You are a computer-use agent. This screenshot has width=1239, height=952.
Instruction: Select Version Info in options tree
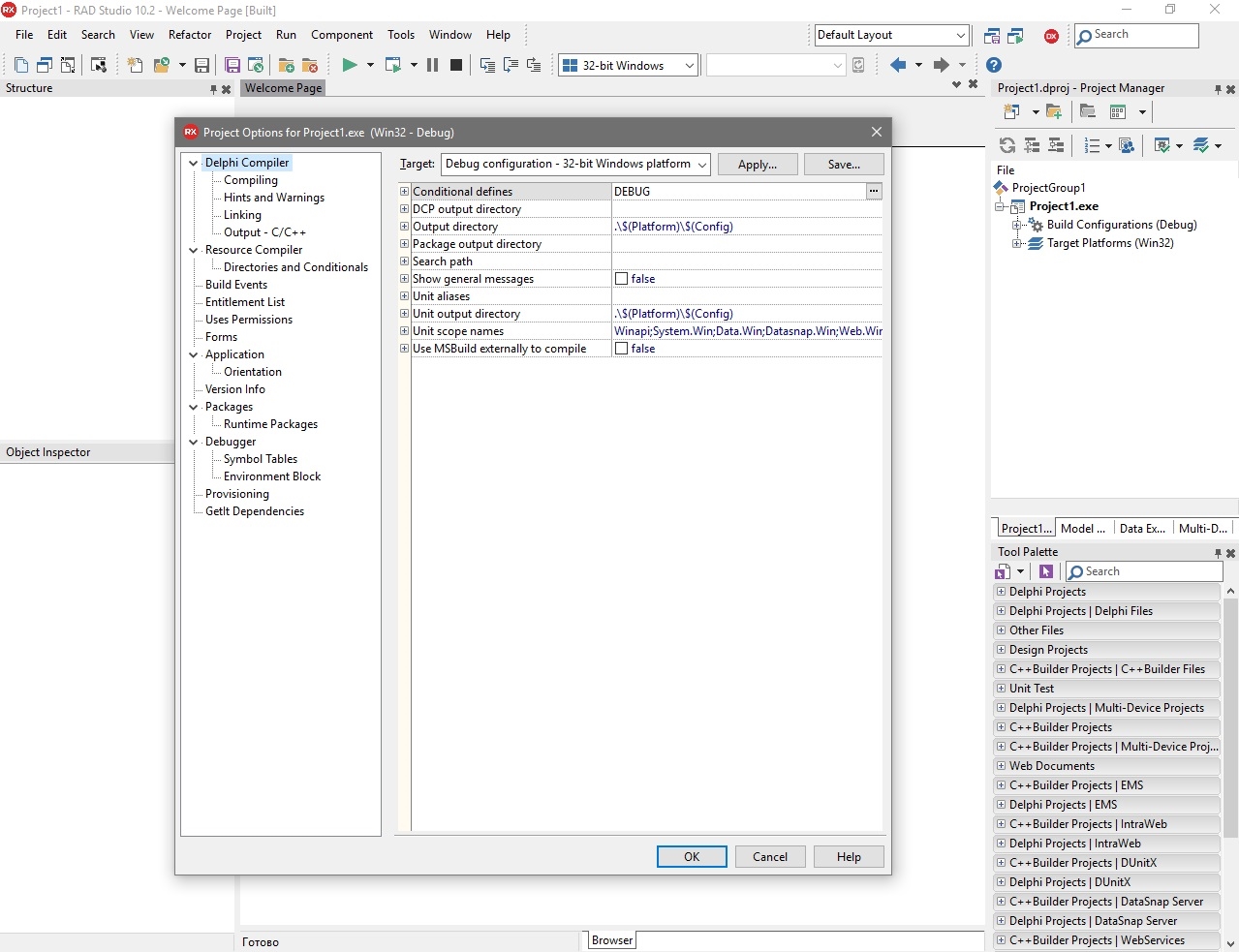235,389
